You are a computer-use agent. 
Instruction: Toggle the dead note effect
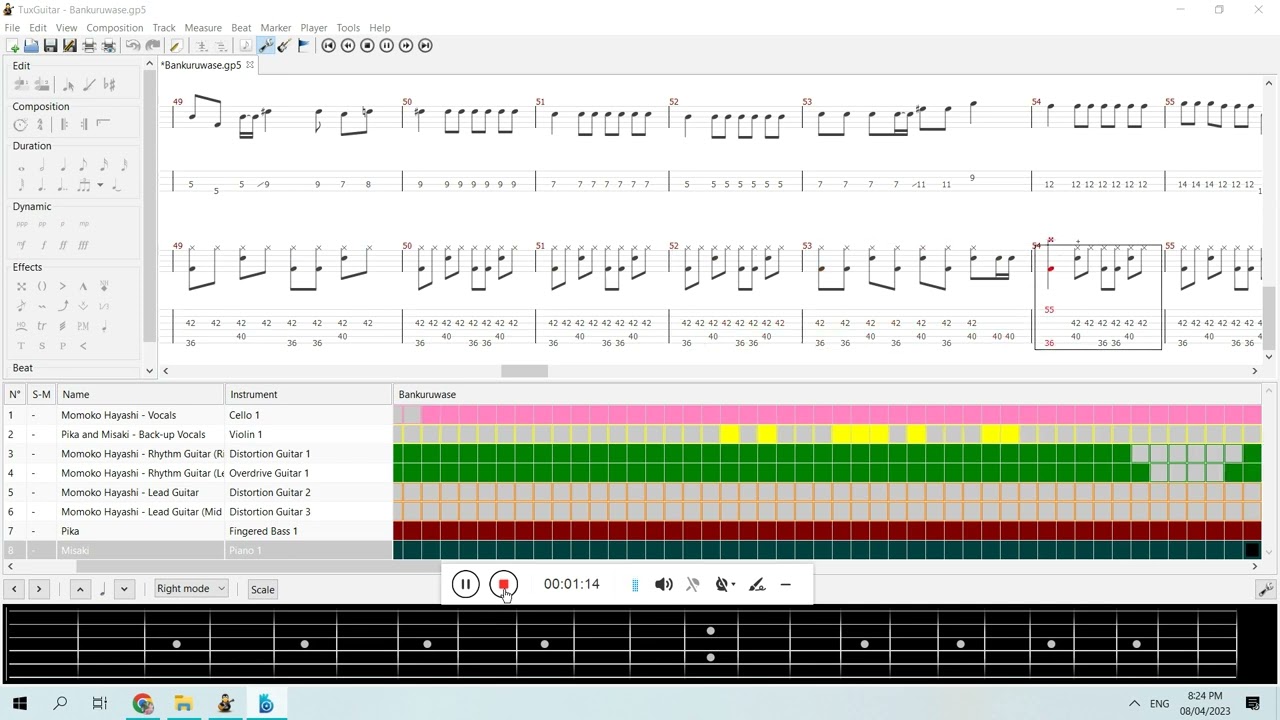(21, 286)
